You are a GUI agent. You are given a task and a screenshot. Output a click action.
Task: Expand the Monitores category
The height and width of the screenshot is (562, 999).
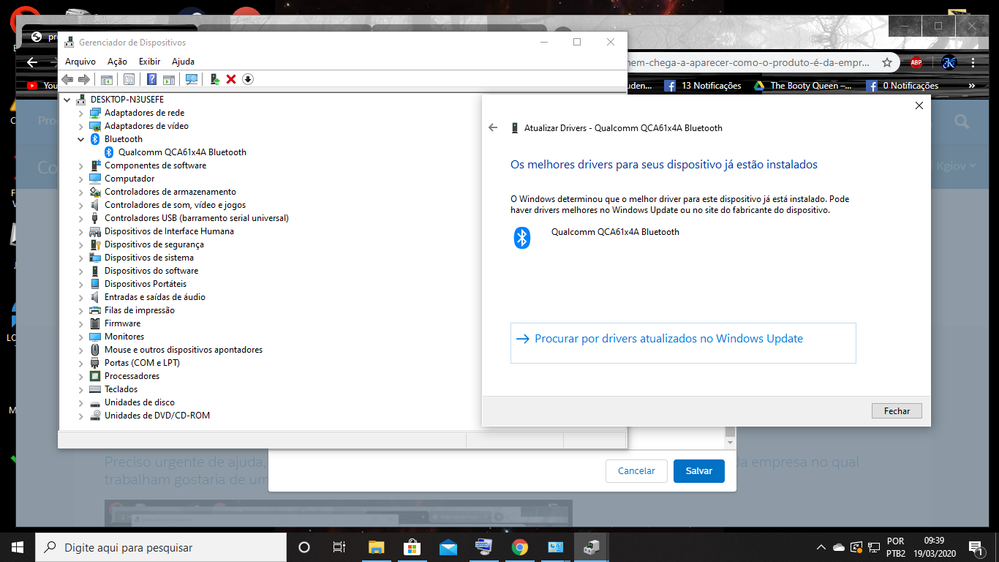81,337
